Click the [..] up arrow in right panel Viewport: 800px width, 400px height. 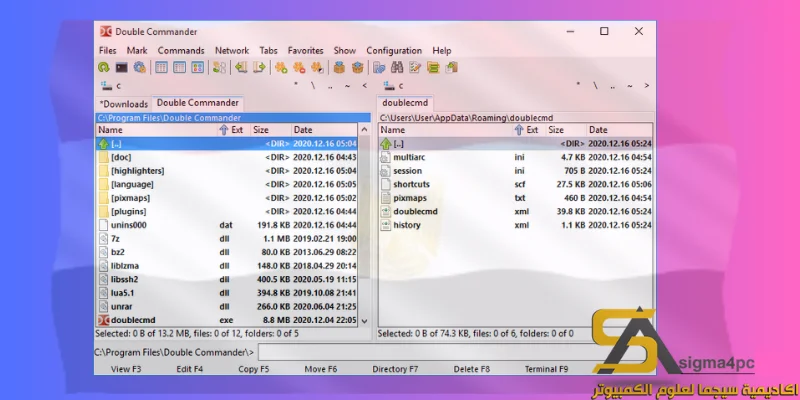[386, 144]
